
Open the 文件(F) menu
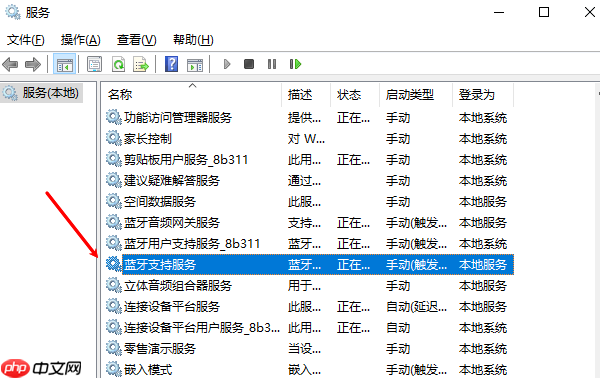(x=26, y=40)
